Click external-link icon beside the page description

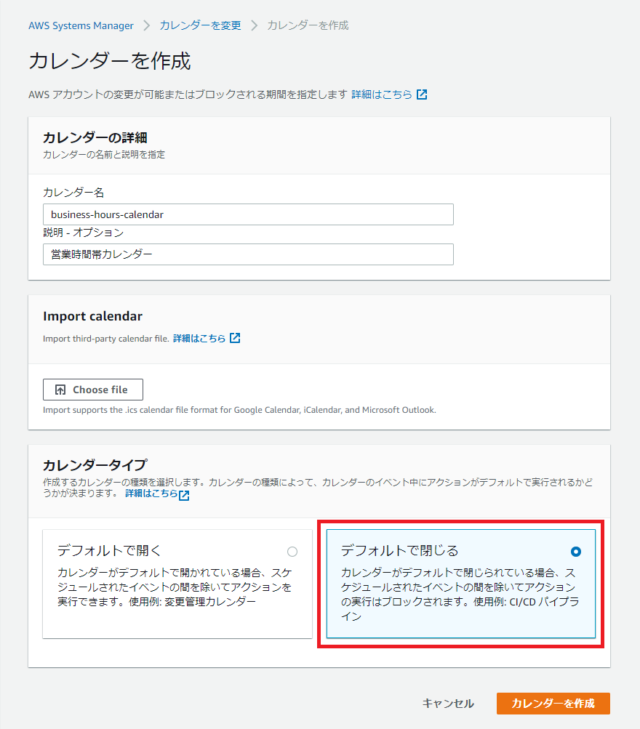(422, 94)
